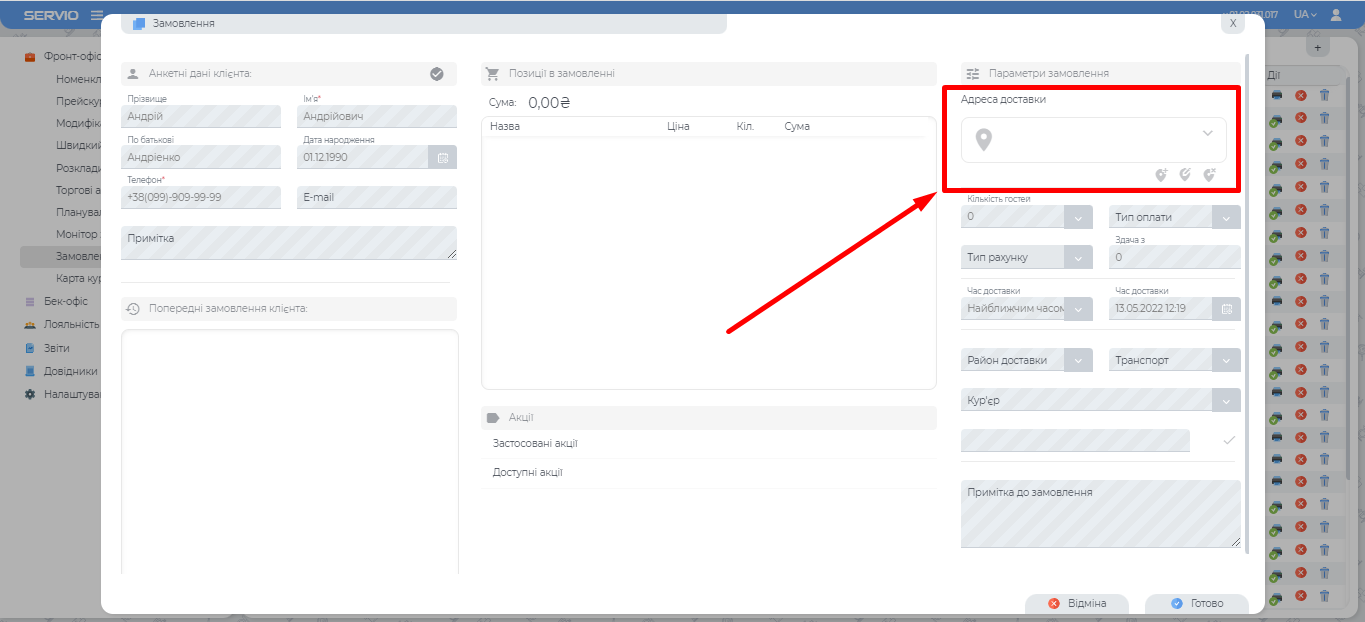1365x622 pixels.
Task: Select 'Лояльність' in the sidebar menu
Action: [x=70, y=324]
